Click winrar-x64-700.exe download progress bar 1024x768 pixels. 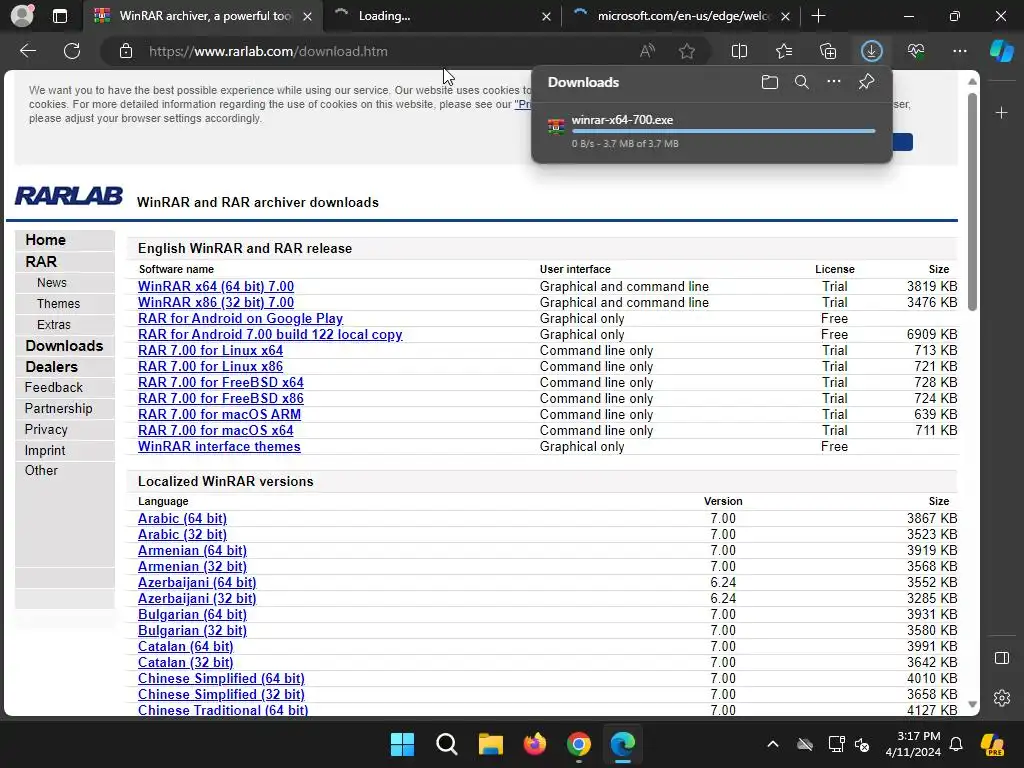(x=724, y=131)
